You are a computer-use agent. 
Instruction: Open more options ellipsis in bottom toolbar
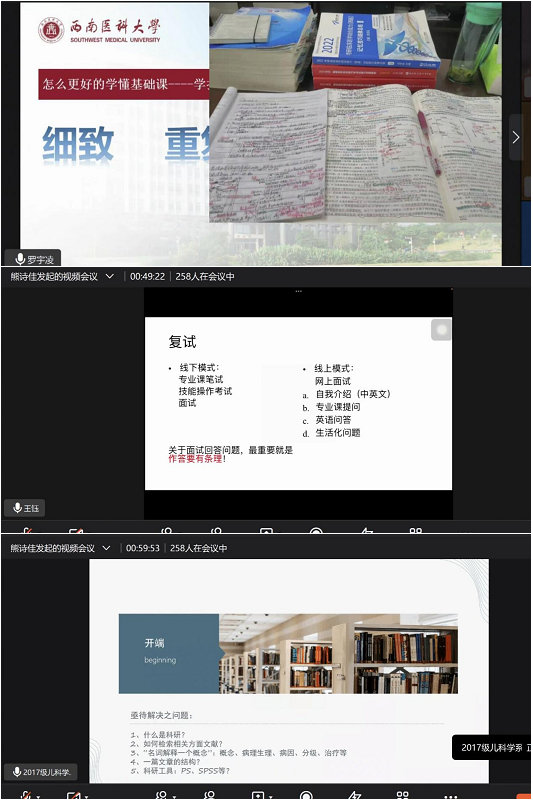[x=450, y=796]
